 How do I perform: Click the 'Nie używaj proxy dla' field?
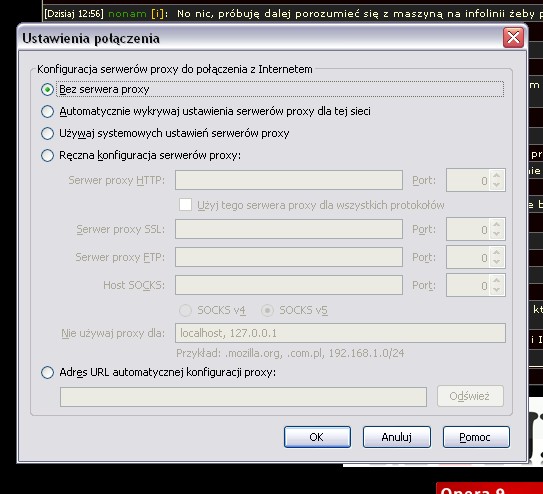(x=340, y=333)
